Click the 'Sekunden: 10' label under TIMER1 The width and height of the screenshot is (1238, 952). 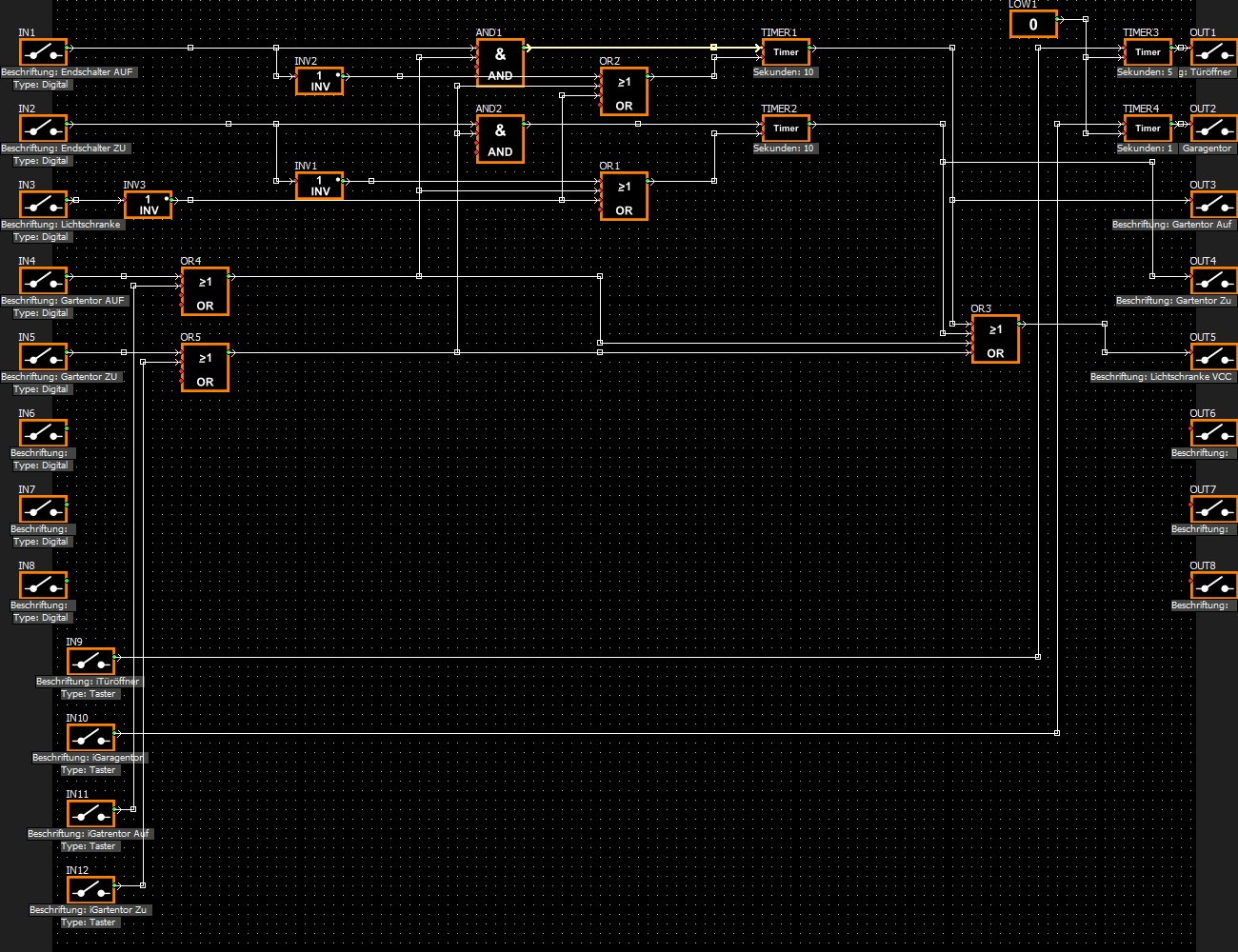[x=784, y=72]
